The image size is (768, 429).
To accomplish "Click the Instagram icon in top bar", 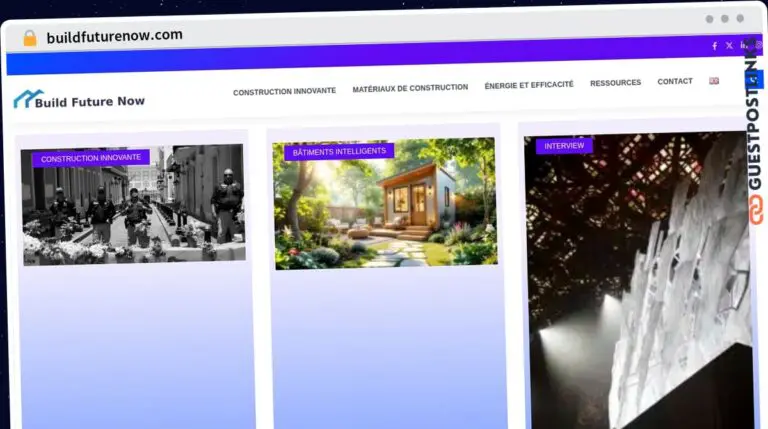I will click(x=757, y=46).
